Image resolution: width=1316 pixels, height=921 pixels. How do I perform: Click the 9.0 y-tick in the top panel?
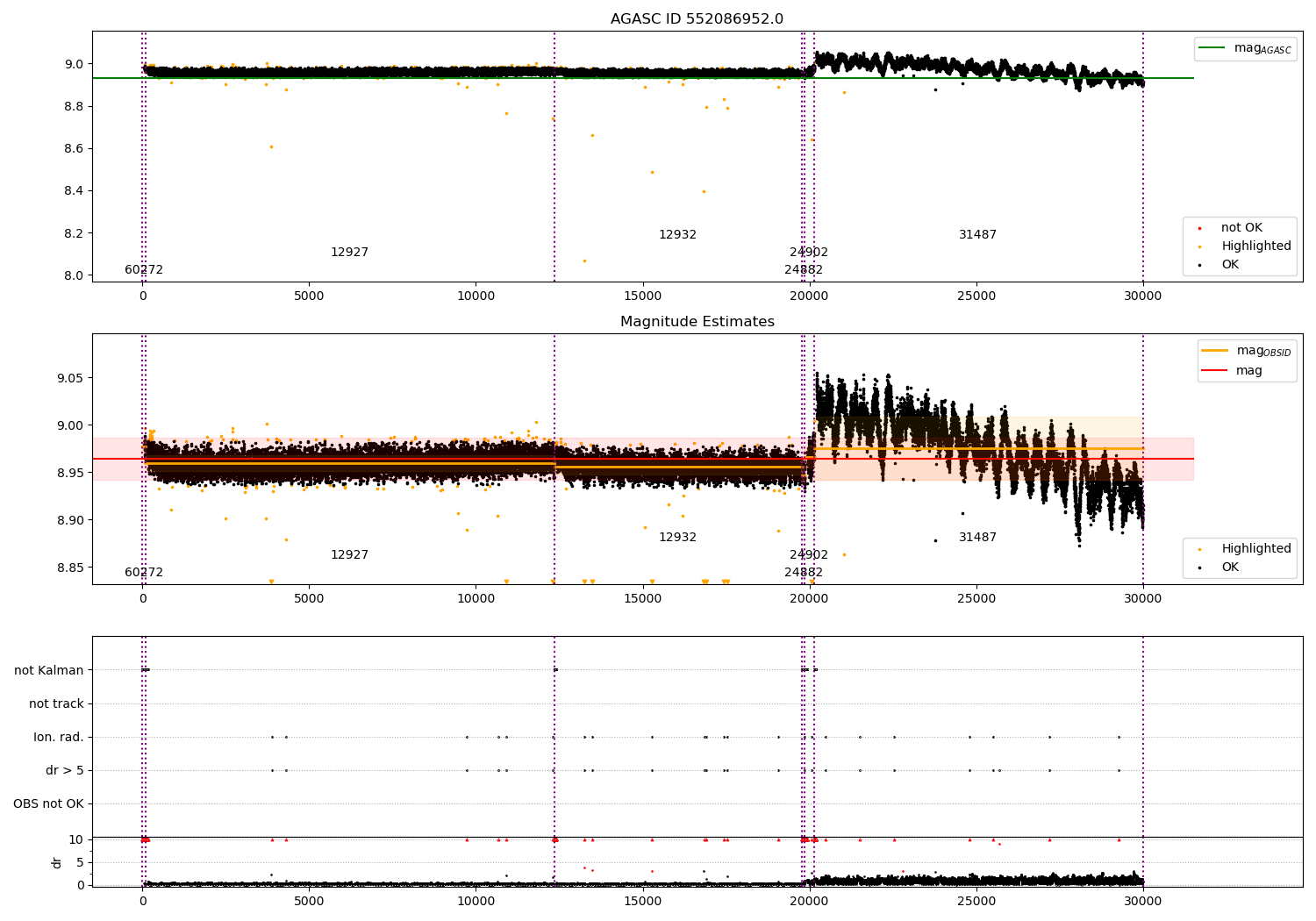point(74,64)
